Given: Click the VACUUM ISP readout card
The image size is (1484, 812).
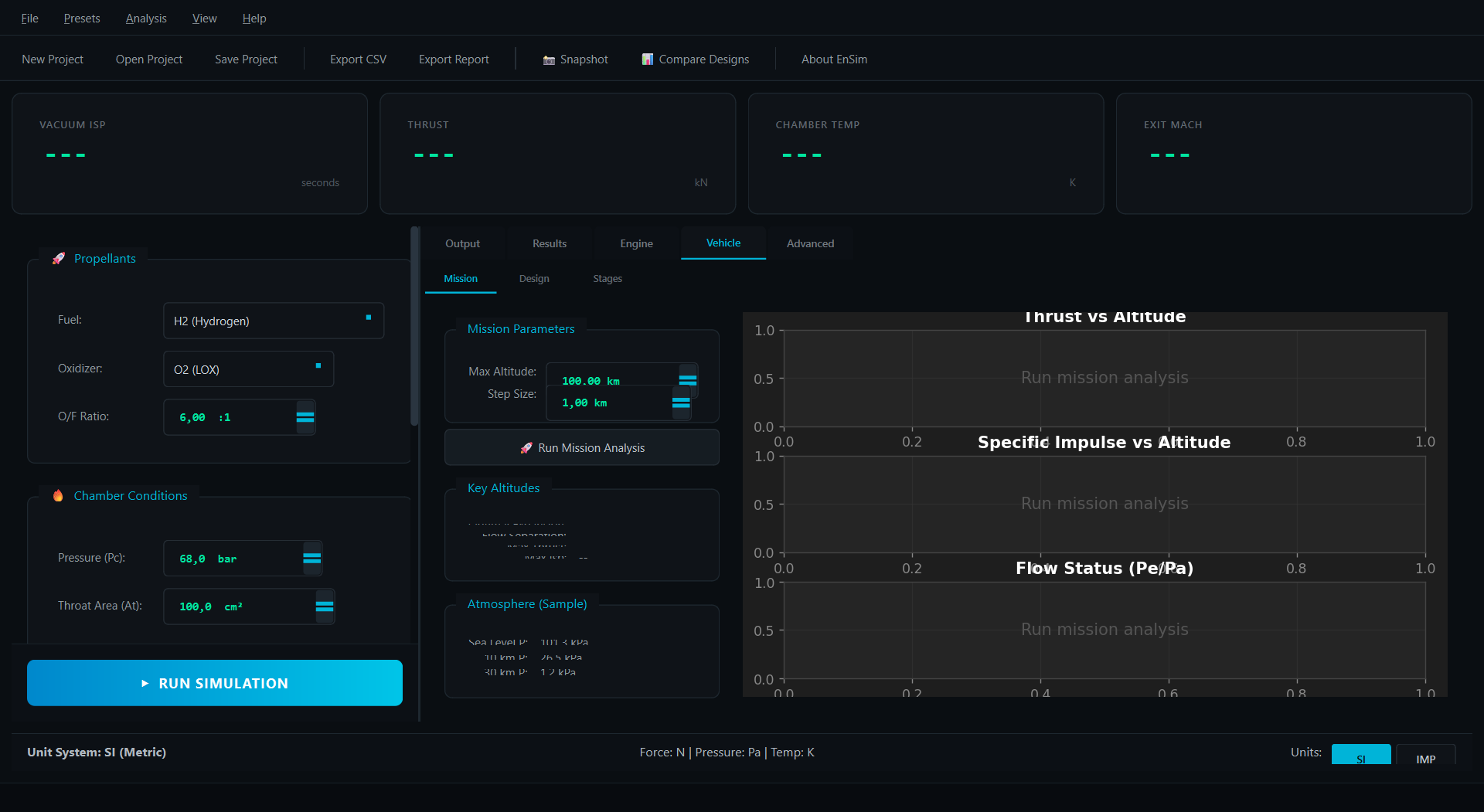Looking at the screenshot, I should [189, 154].
